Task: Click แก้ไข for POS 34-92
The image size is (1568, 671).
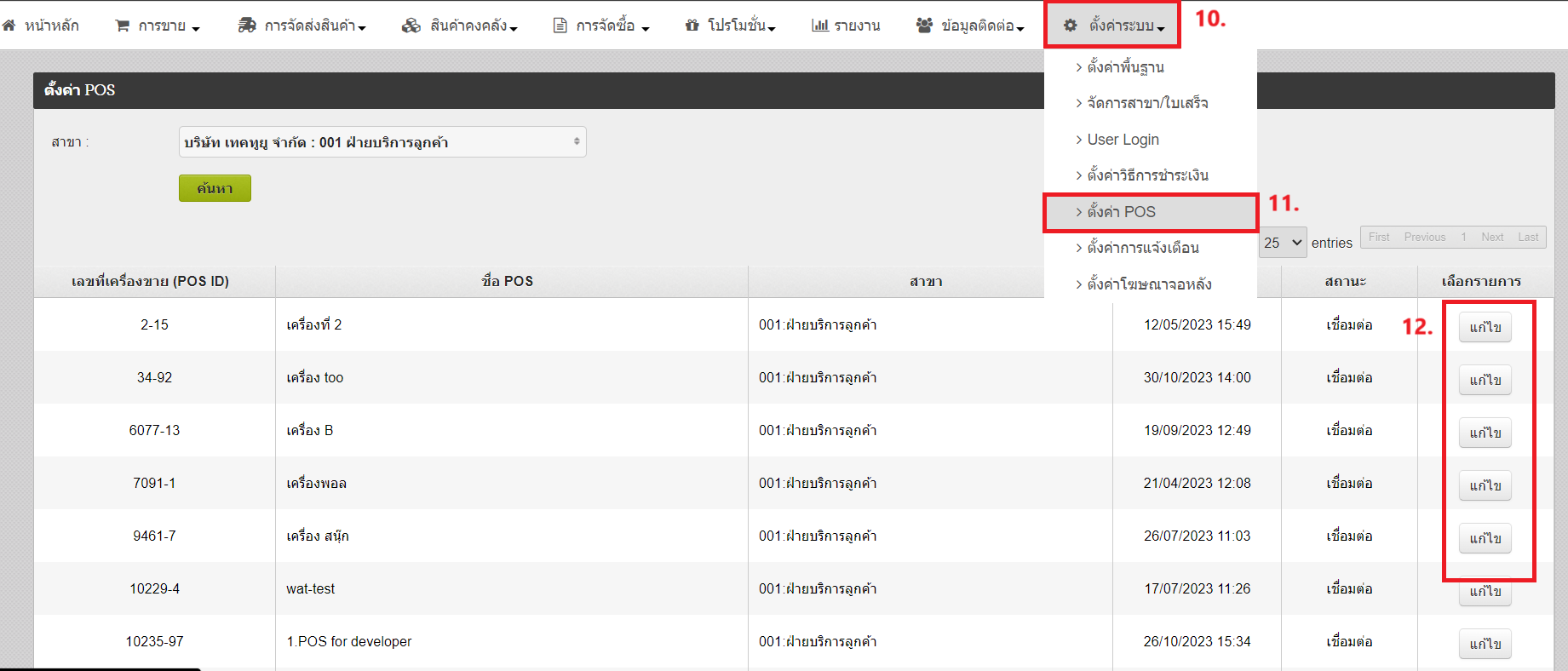Action: coord(1485,380)
